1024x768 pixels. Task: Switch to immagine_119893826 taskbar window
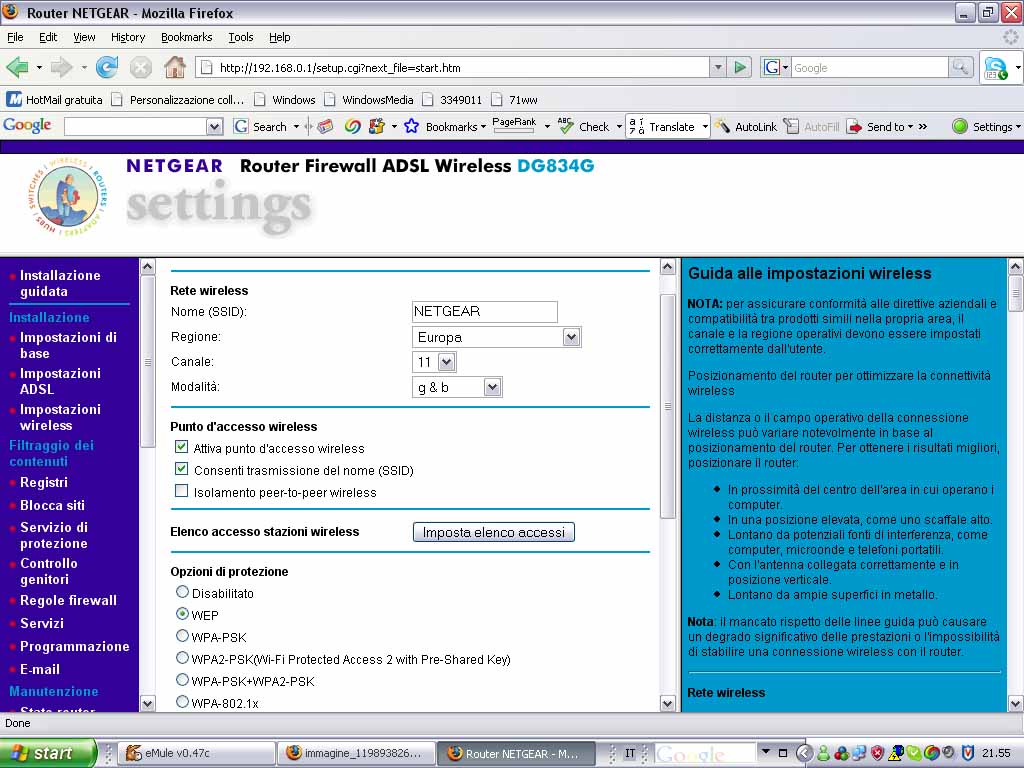point(355,753)
